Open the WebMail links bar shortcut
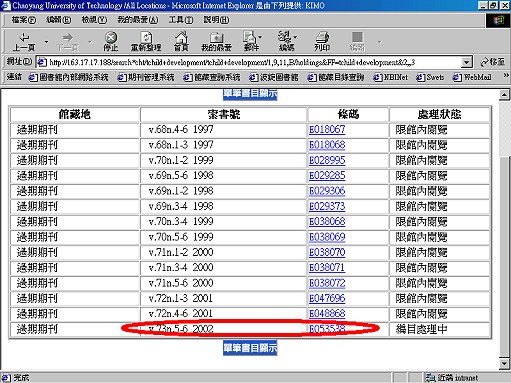 [472, 77]
